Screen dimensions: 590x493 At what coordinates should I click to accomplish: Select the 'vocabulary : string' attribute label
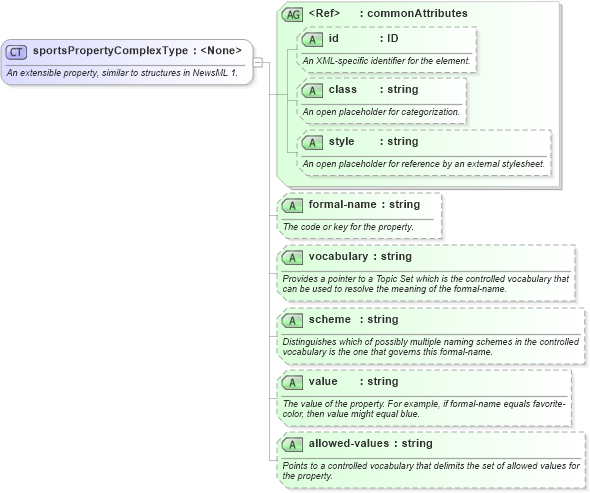[x=360, y=257]
